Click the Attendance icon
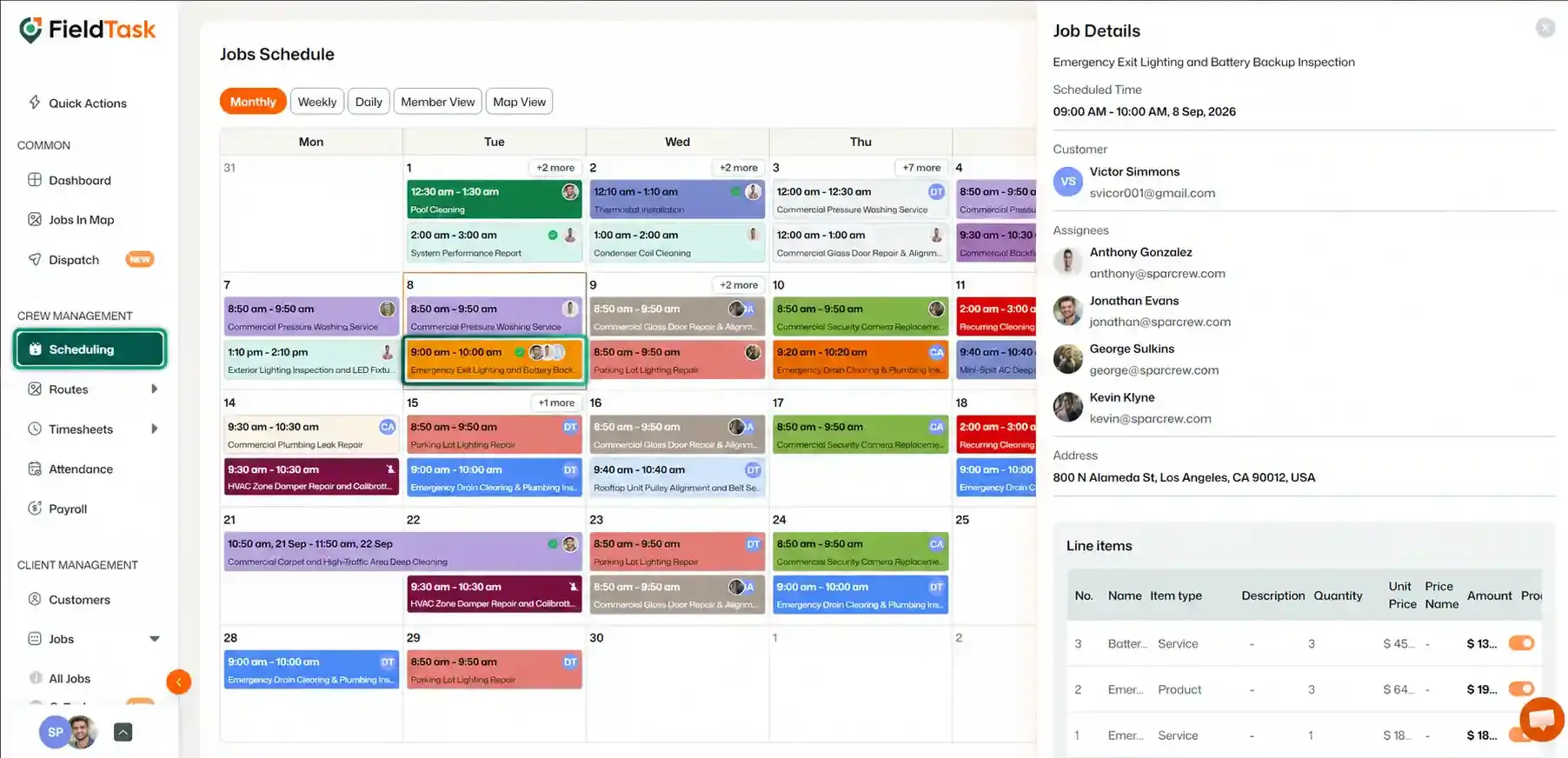 (x=35, y=469)
